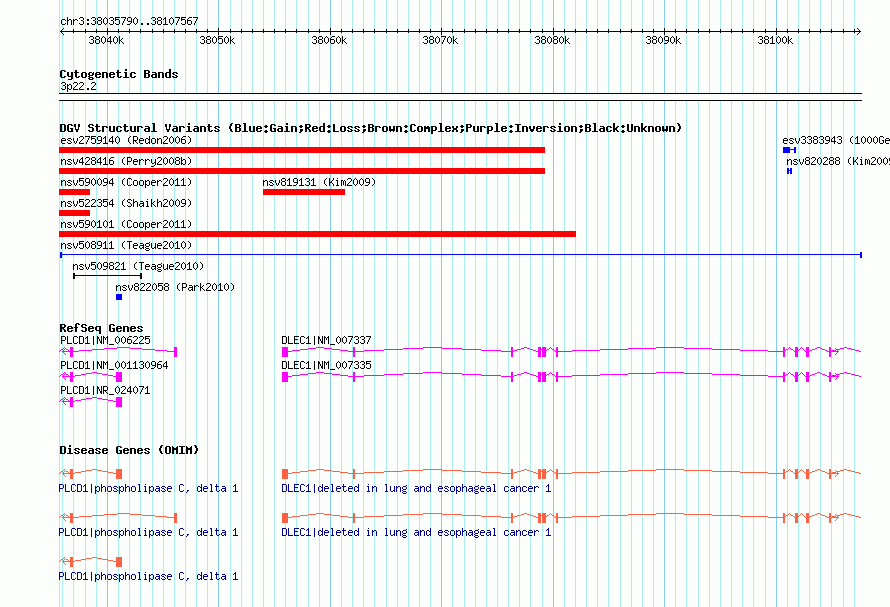This screenshot has height=607, width=890.
Task: Open variant nsv819131 (Kim2009) label
Action: [319, 182]
